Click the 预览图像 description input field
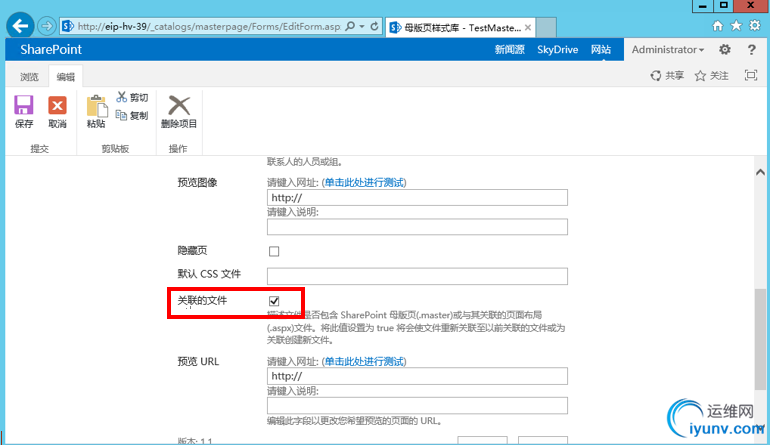 tap(417, 227)
